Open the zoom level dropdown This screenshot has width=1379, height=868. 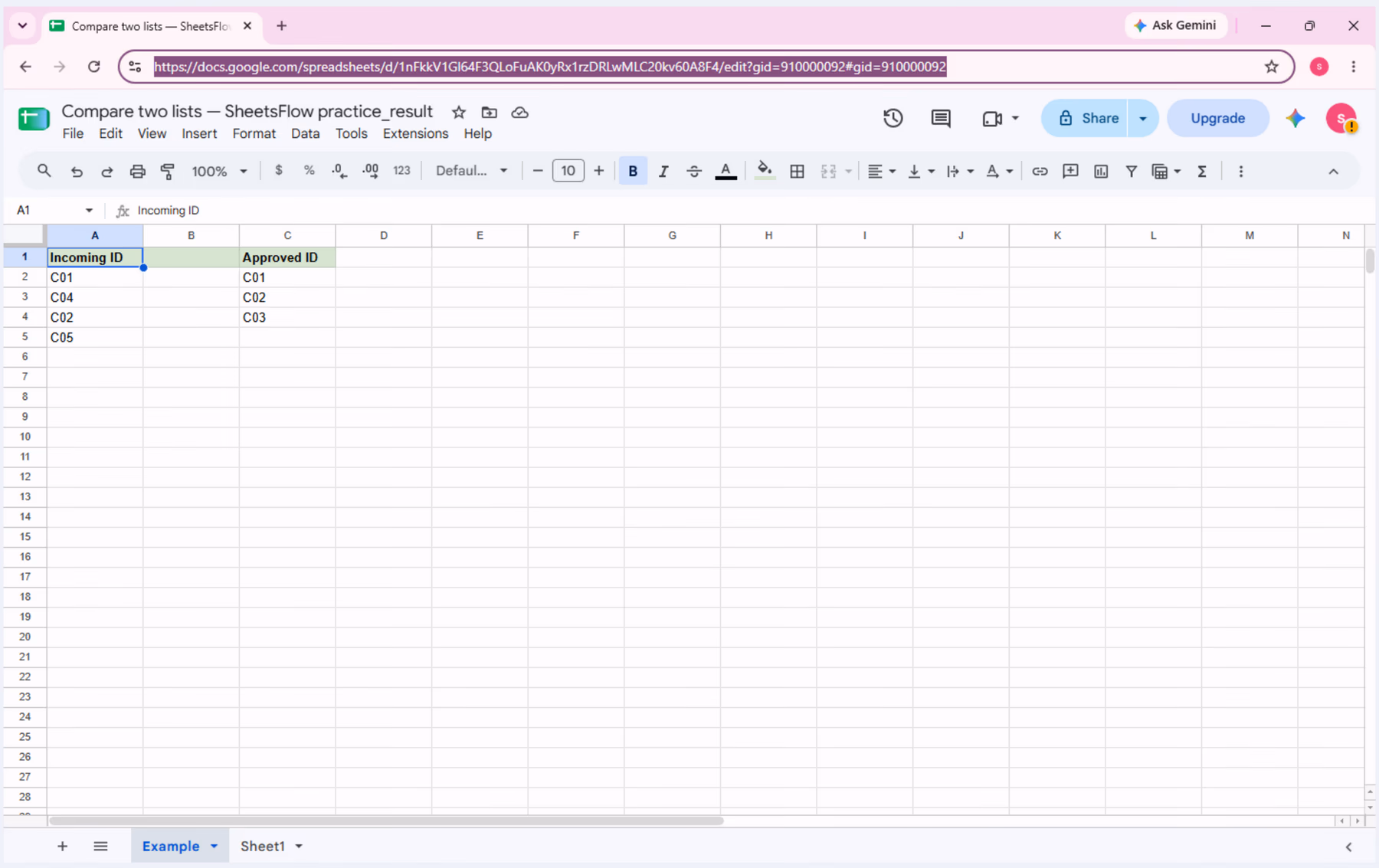219,172
